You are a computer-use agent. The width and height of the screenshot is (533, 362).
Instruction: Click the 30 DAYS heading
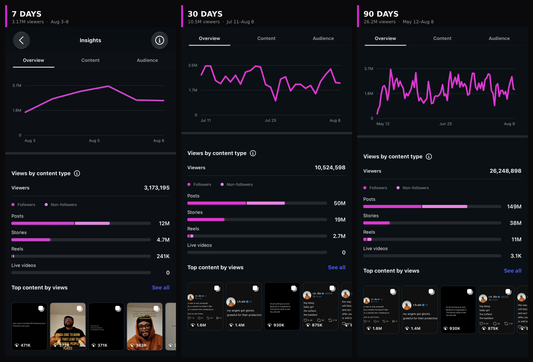pos(205,14)
